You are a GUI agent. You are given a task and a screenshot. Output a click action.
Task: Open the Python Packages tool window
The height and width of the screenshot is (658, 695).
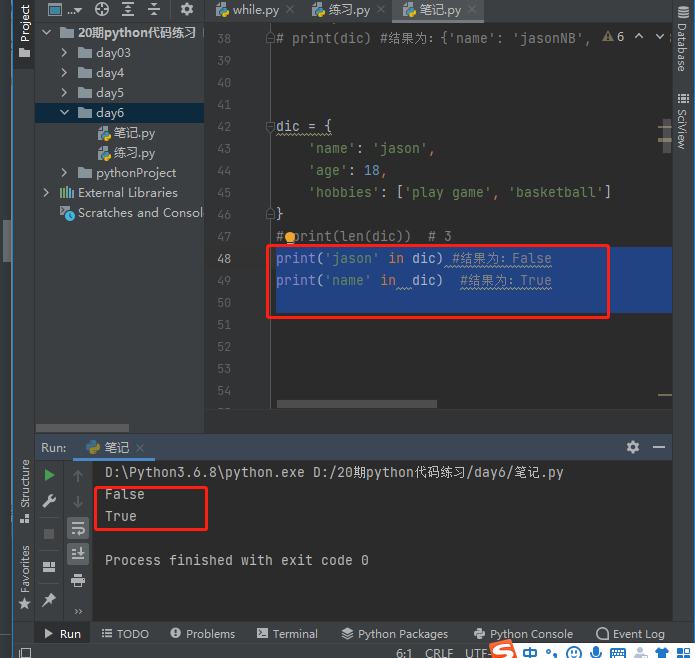click(394, 634)
